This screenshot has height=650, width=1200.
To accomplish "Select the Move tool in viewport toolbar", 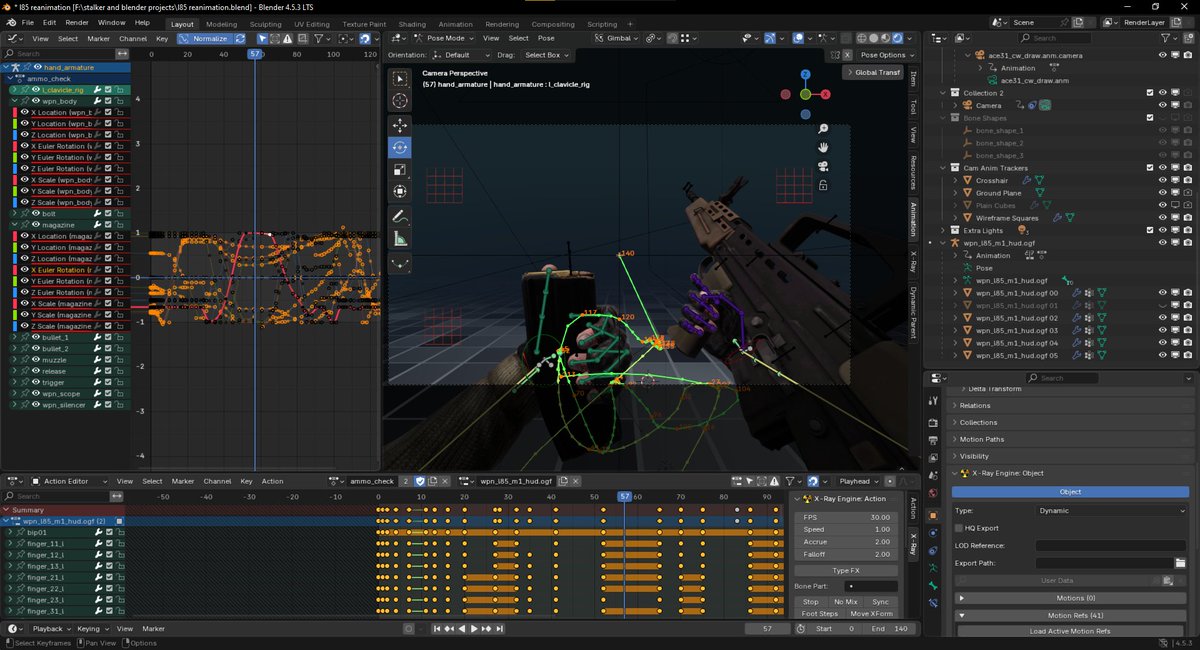I will click(400, 125).
